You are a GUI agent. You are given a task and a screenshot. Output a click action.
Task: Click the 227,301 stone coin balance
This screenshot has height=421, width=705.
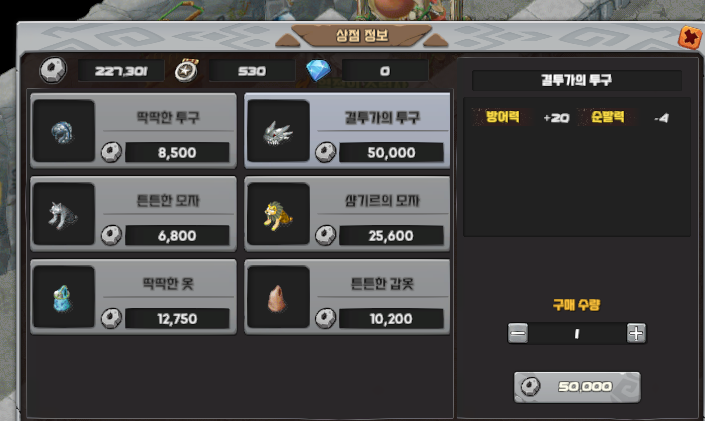[x=121, y=71]
